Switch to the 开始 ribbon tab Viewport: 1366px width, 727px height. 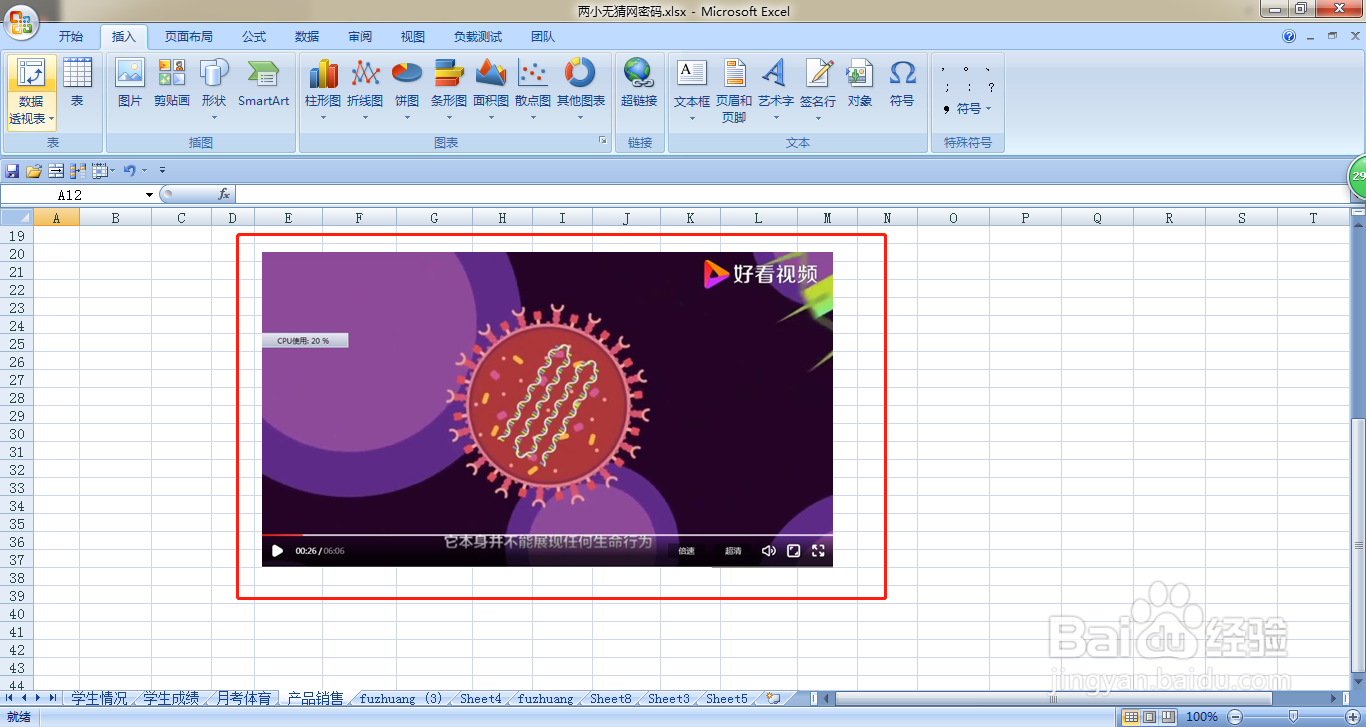(x=70, y=37)
